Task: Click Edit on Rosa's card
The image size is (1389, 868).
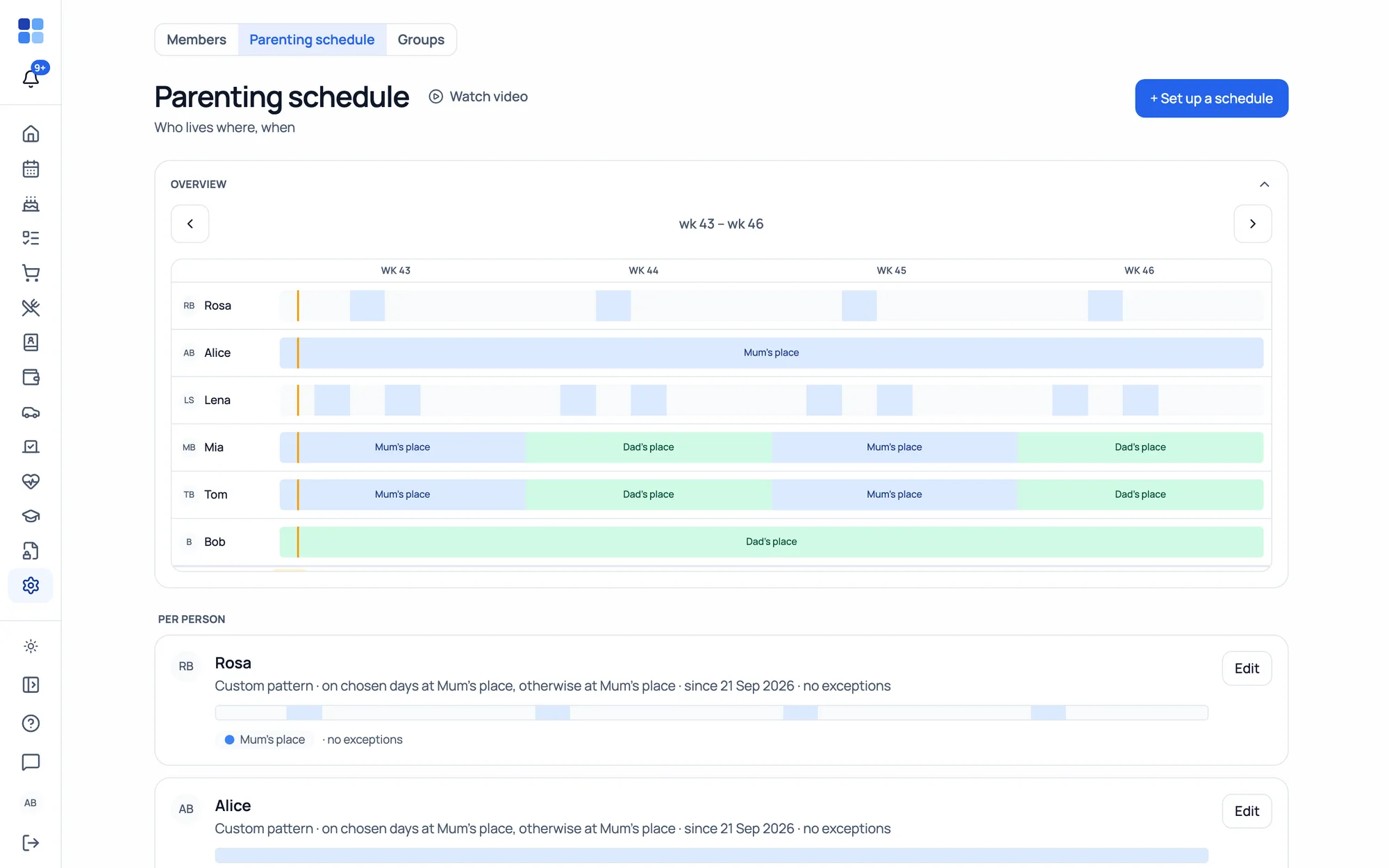Action: (1247, 668)
